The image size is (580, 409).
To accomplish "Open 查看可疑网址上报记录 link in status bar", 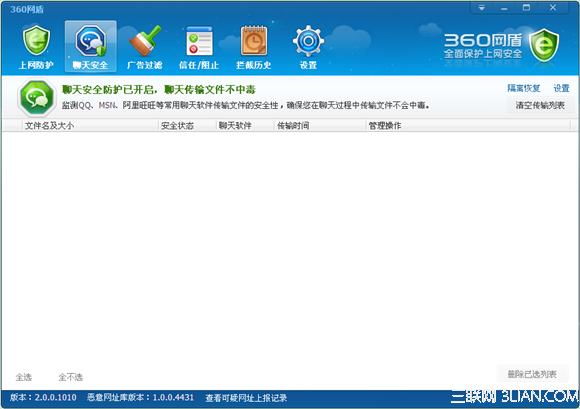I will click(246, 398).
